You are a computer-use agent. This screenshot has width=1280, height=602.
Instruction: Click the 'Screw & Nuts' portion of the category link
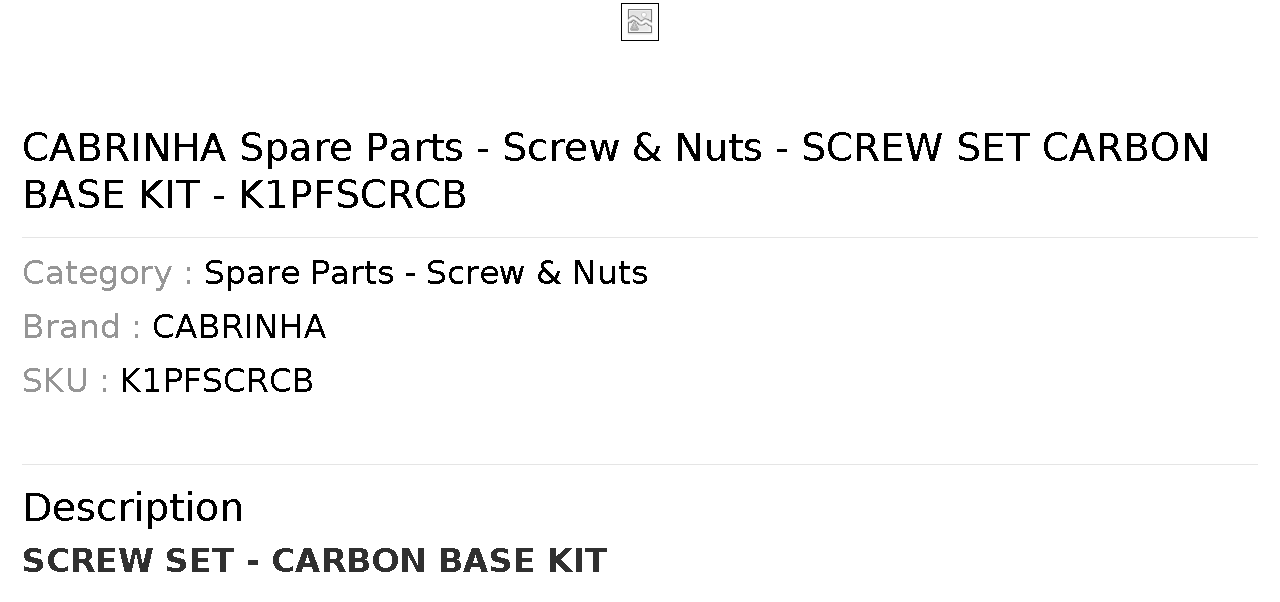point(537,273)
